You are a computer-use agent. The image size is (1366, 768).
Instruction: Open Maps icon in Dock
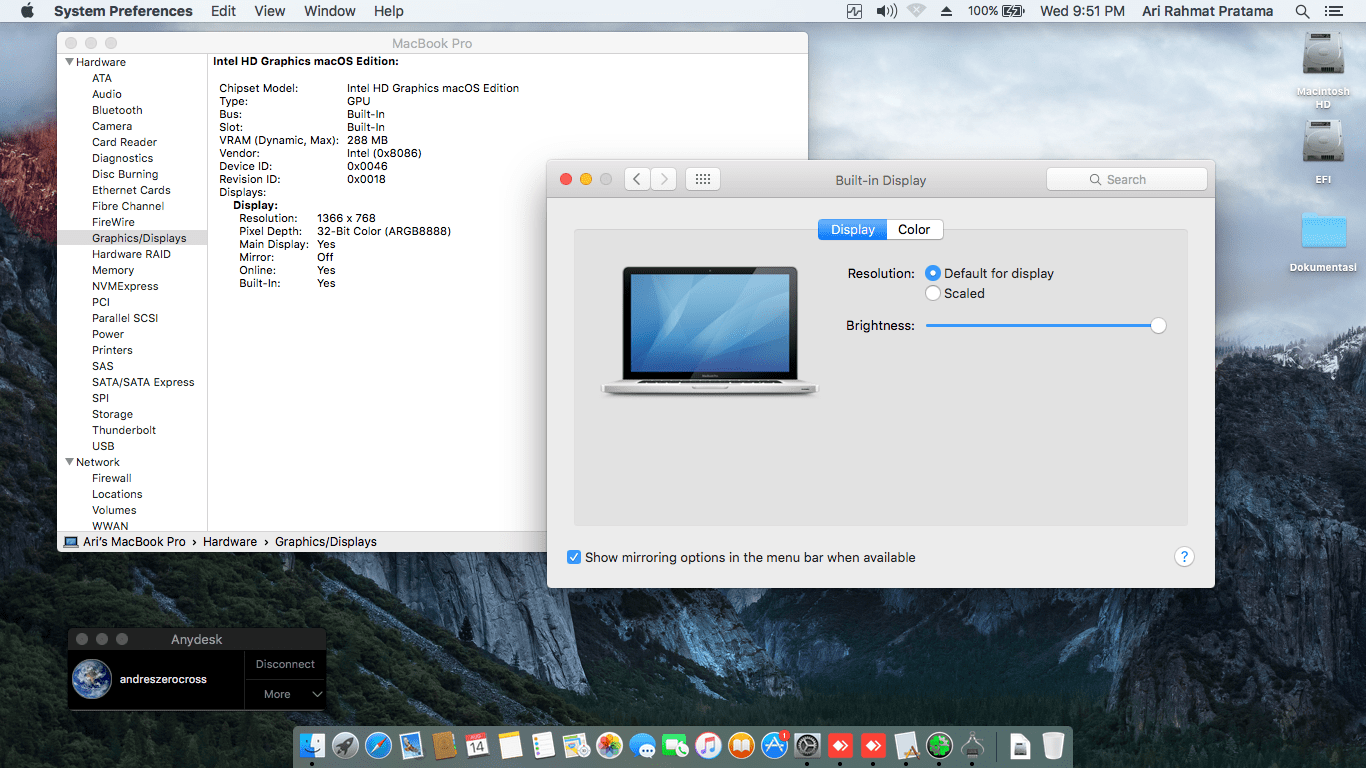576,745
